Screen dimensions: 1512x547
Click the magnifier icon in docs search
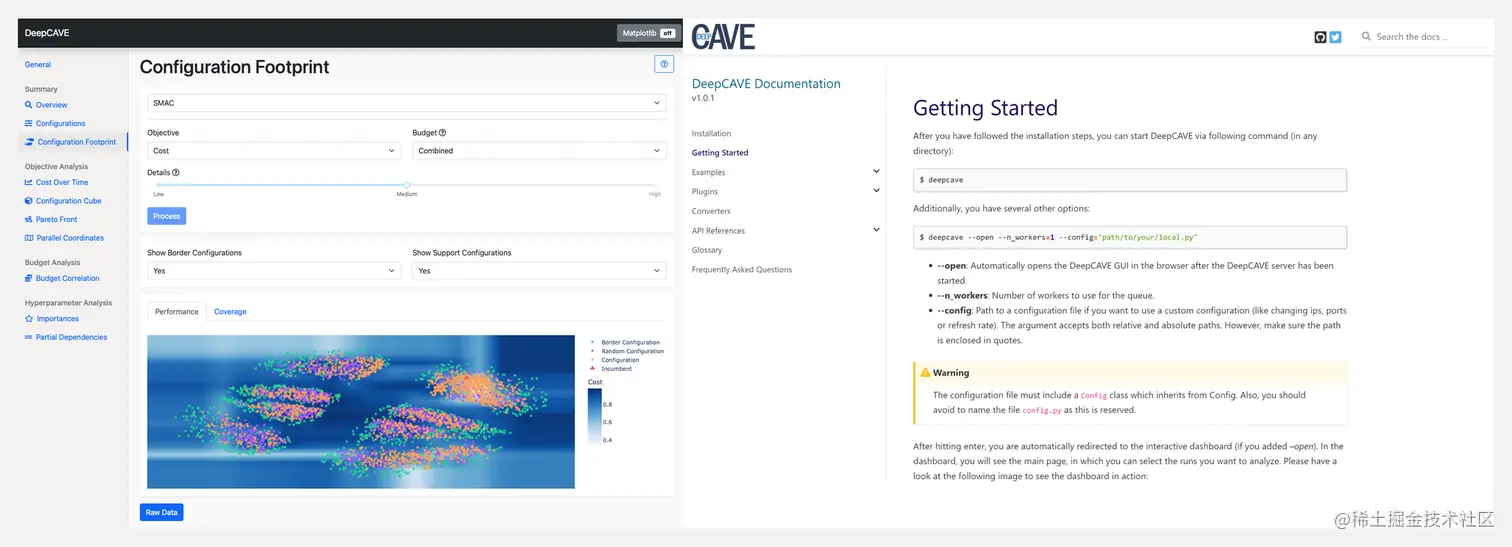tap(1366, 37)
